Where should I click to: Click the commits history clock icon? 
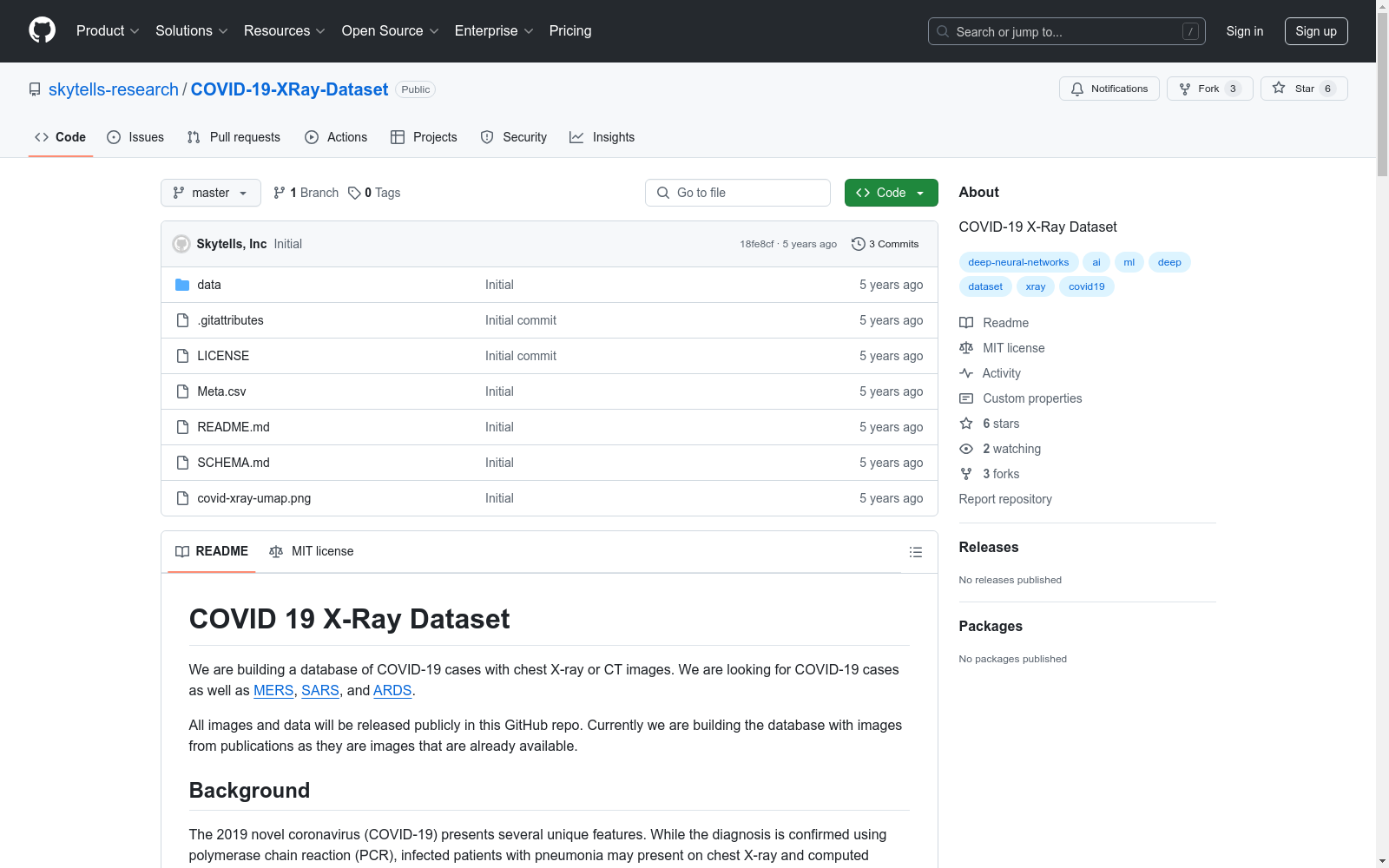click(x=859, y=244)
